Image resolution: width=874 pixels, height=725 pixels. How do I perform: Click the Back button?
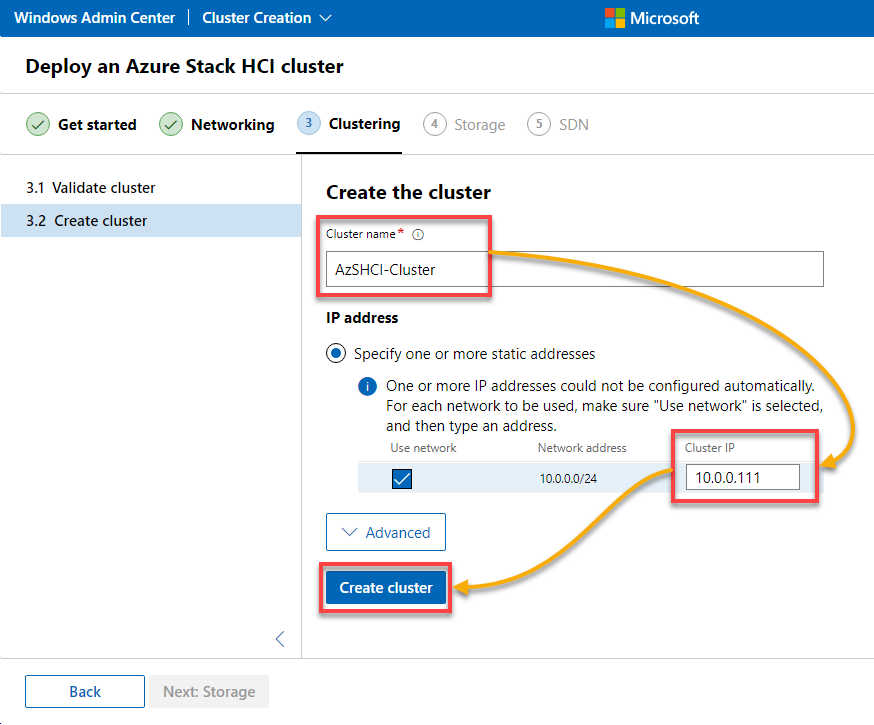point(85,692)
